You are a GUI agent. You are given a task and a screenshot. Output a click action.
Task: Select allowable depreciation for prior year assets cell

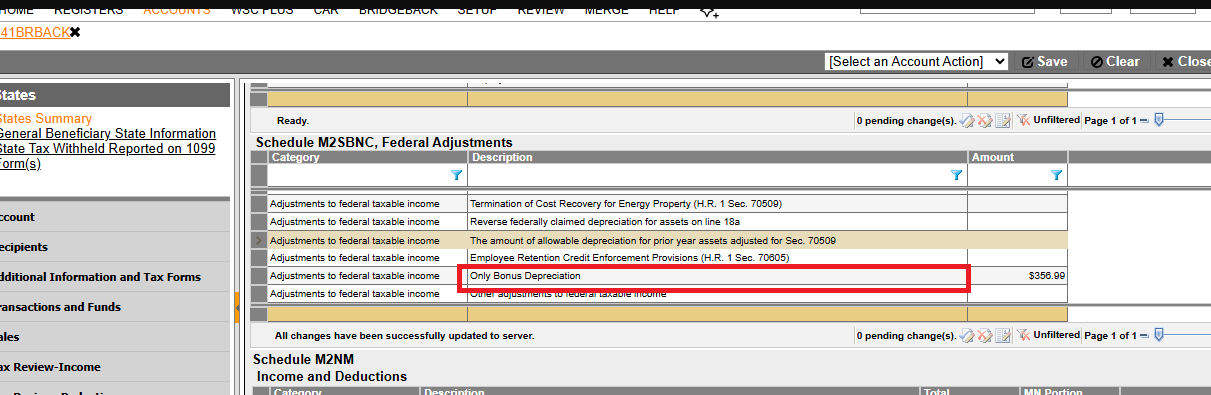(x=717, y=240)
